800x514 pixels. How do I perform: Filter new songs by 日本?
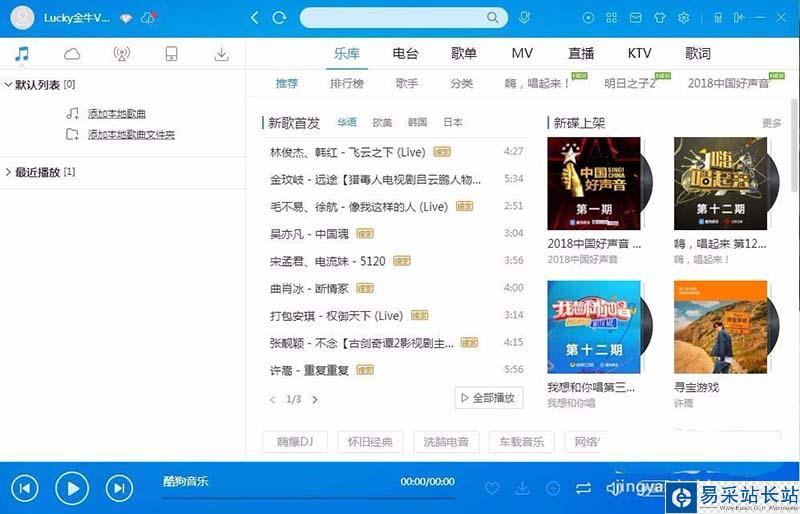453,123
